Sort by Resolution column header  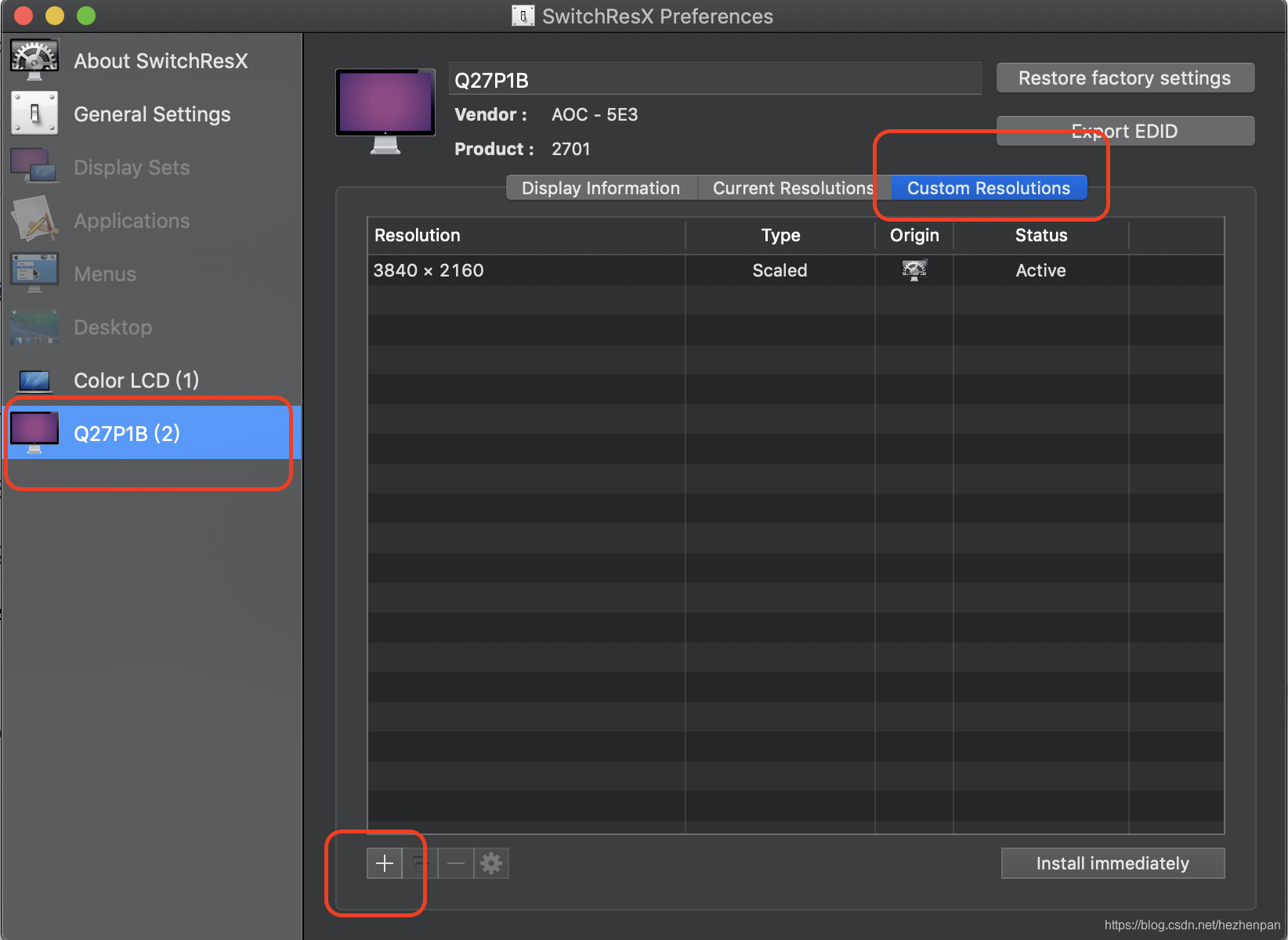click(526, 235)
